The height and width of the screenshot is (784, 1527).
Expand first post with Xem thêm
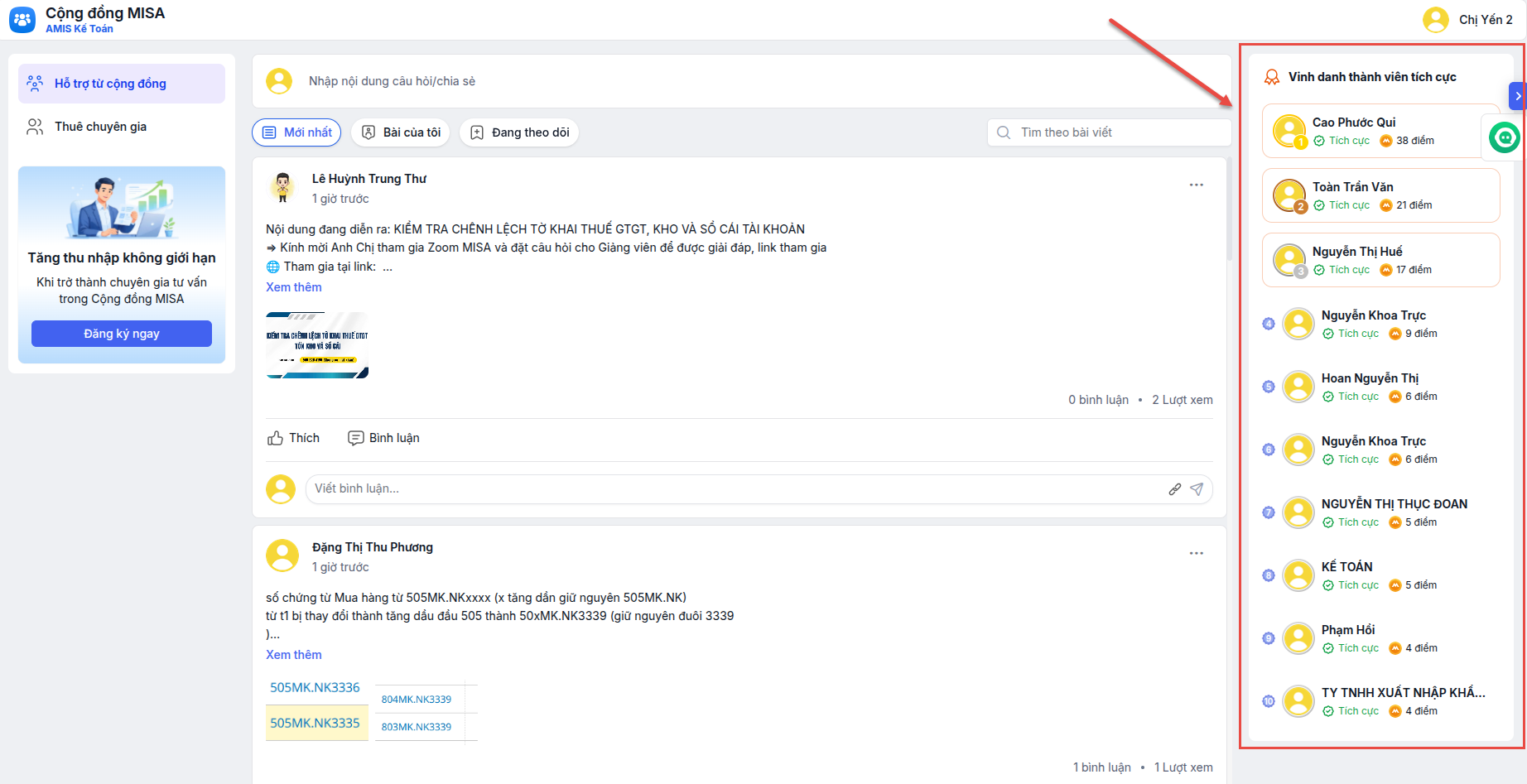pyautogui.click(x=294, y=287)
